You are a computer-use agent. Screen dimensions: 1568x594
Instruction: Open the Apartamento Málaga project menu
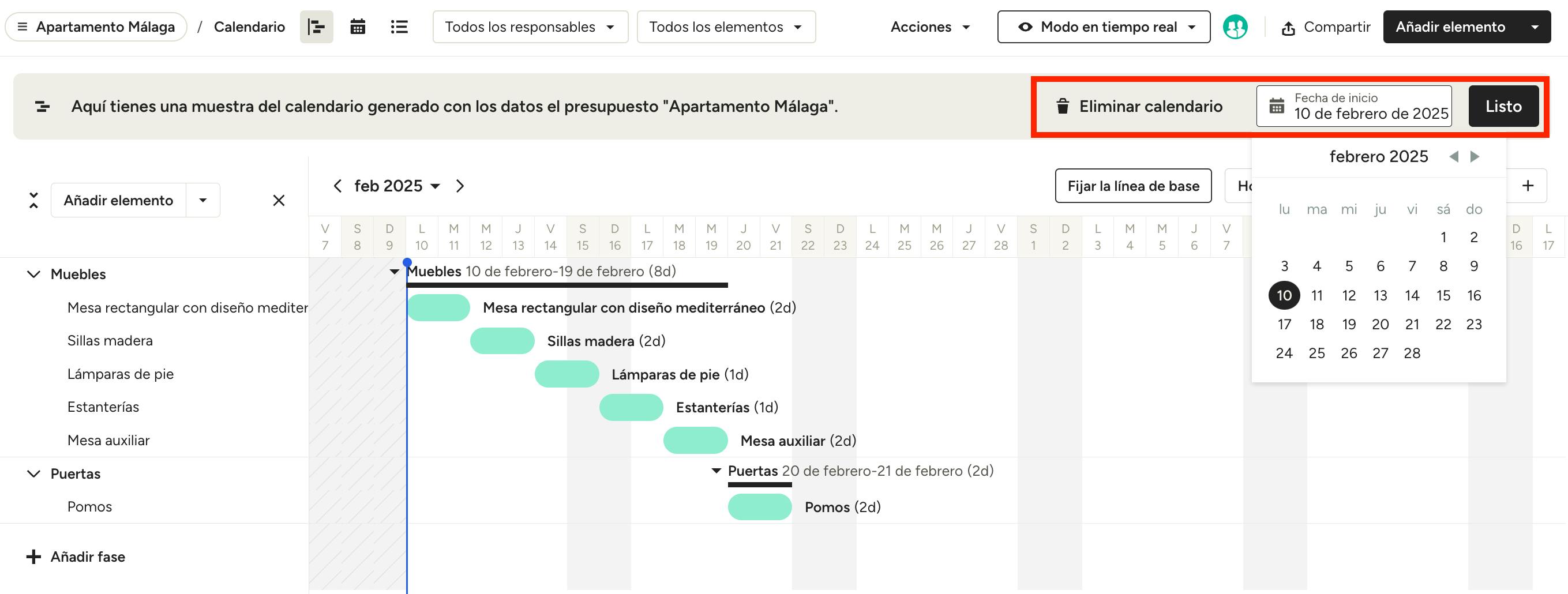(96, 27)
